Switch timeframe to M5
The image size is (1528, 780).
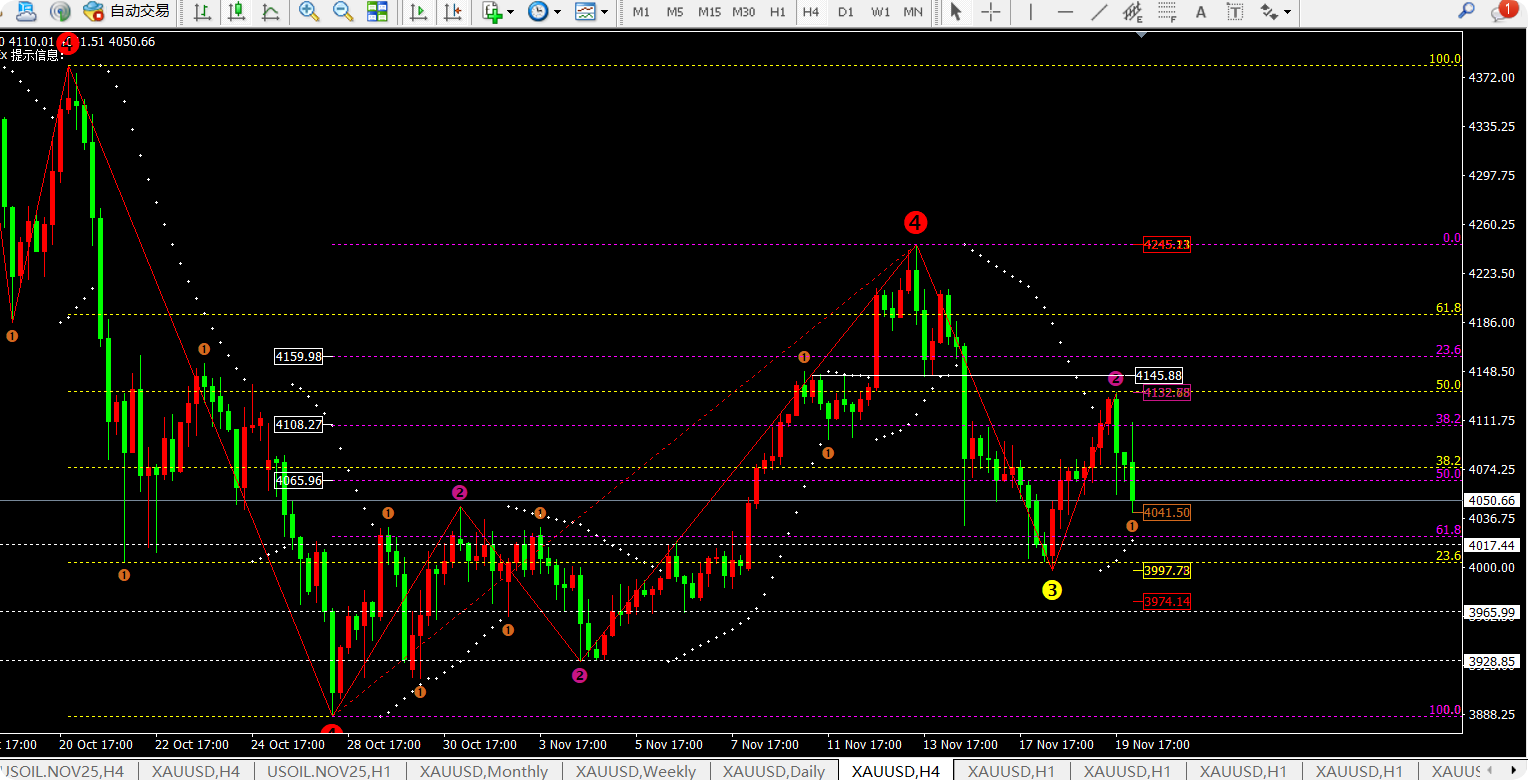pyautogui.click(x=675, y=12)
